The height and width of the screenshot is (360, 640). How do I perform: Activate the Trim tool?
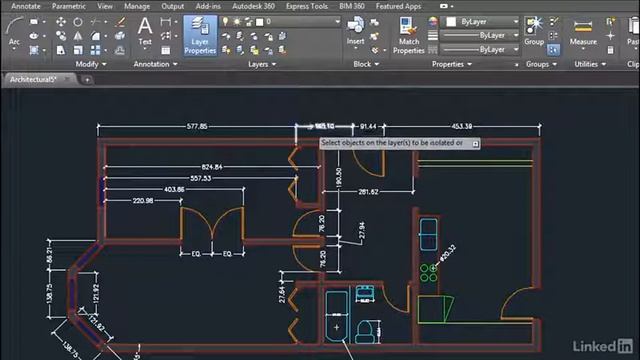point(95,22)
